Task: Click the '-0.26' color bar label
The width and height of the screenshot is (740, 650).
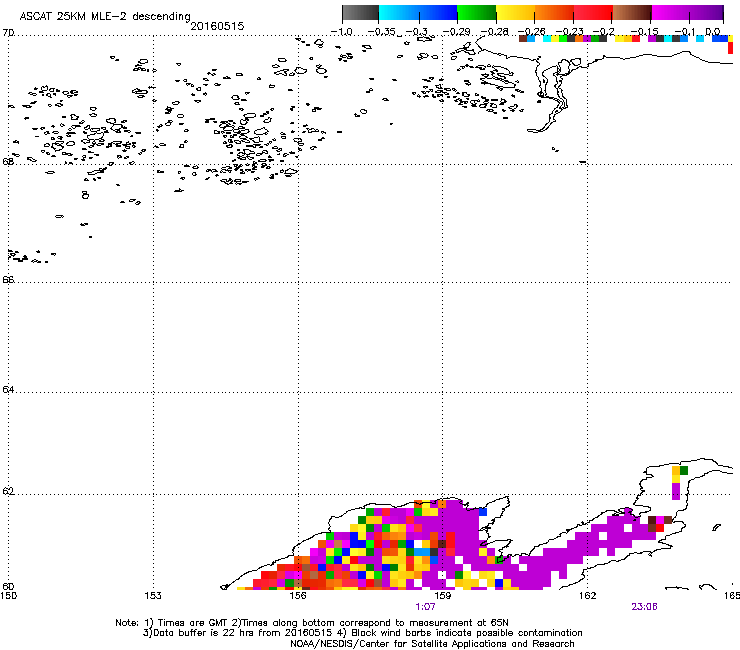Action: (x=532, y=32)
